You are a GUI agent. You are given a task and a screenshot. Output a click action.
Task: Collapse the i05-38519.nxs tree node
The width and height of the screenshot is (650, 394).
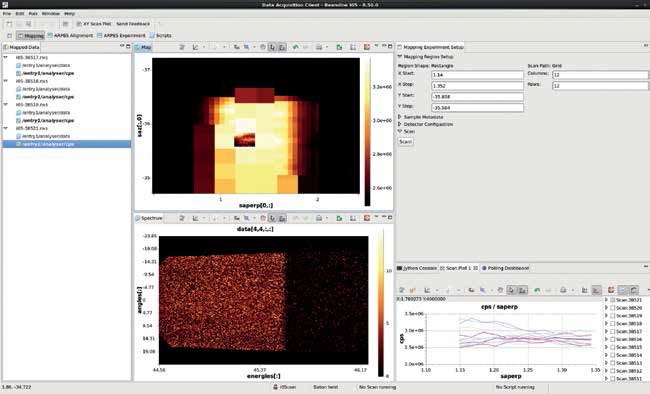tap(6, 105)
